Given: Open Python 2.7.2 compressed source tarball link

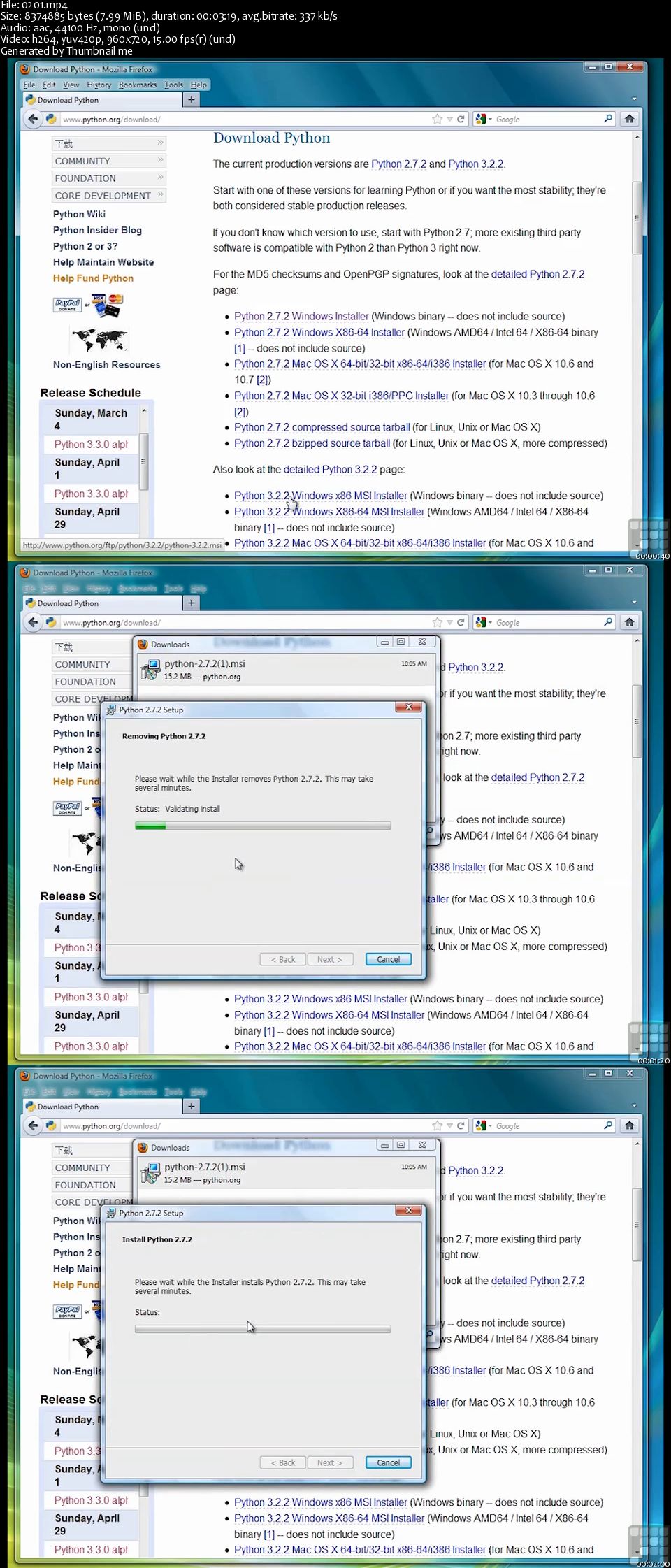Looking at the screenshot, I should pos(322,427).
